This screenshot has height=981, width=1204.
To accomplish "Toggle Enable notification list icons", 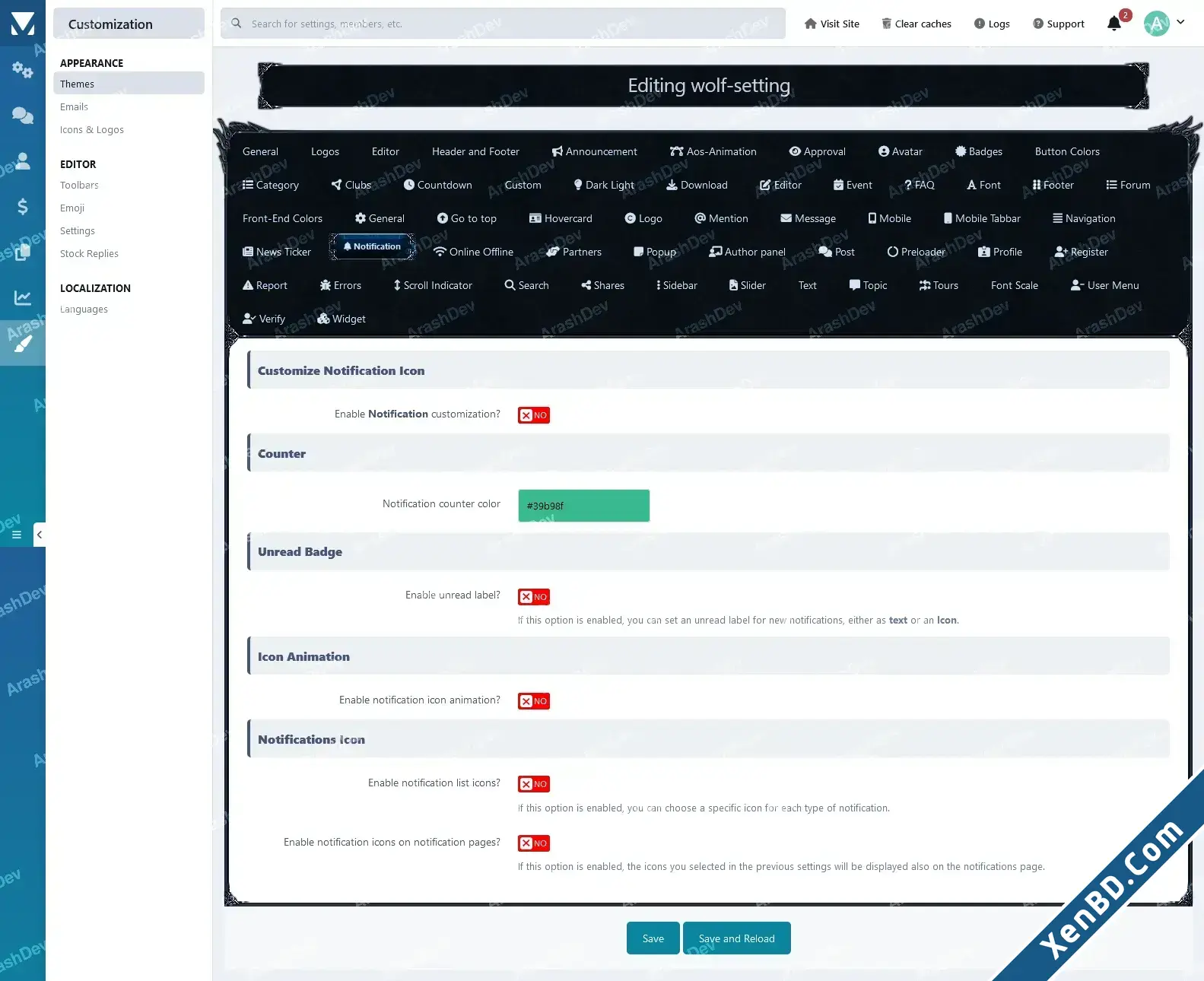I will pos(534,784).
